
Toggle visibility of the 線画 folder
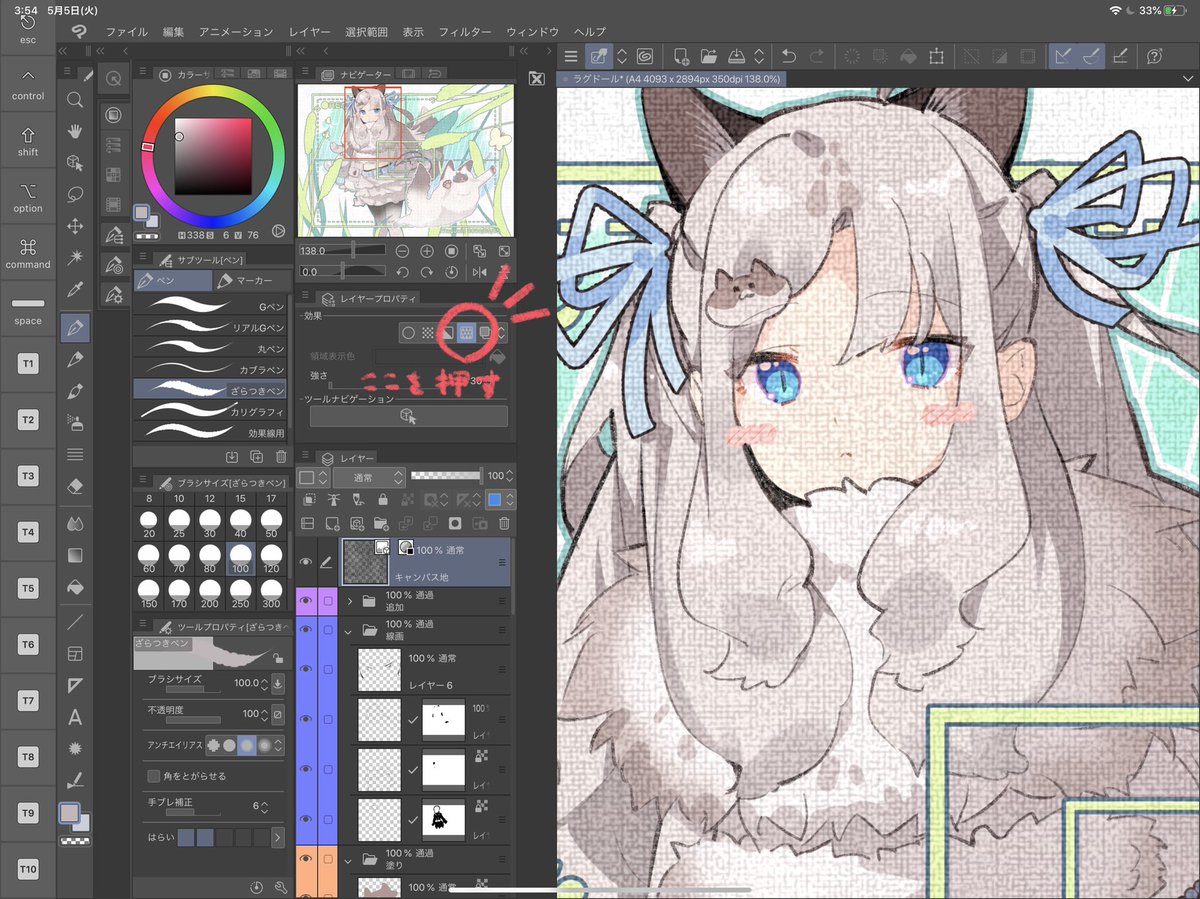(305, 629)
